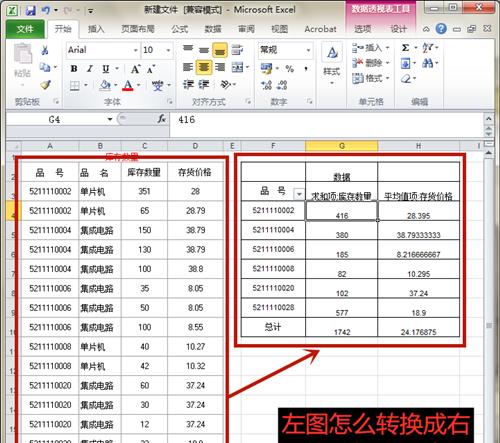Open the 文件 file tab
Screen dimensions: 500x443
25,29
